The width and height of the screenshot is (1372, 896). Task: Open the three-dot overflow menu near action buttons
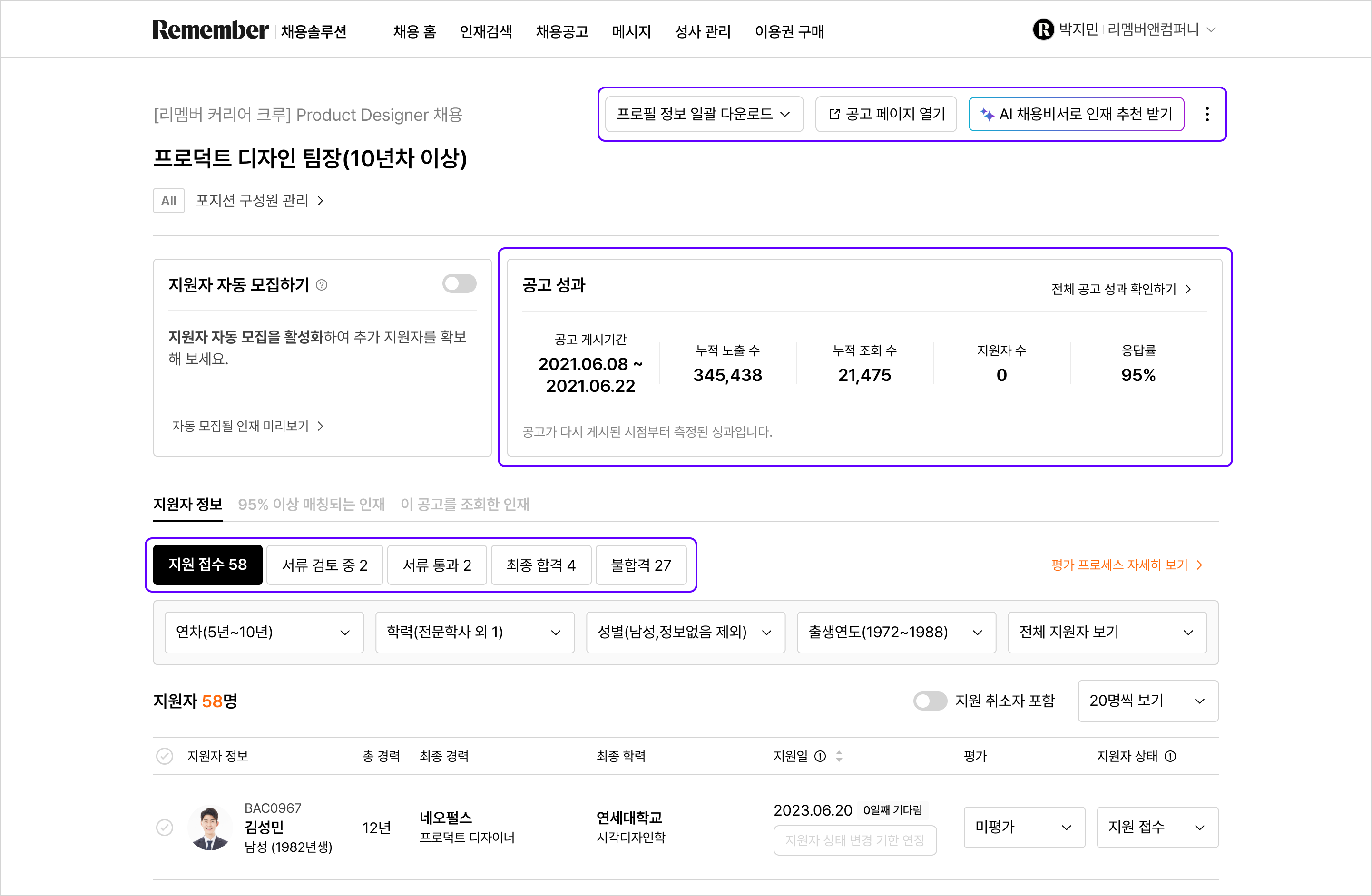tap(1206, 114)
